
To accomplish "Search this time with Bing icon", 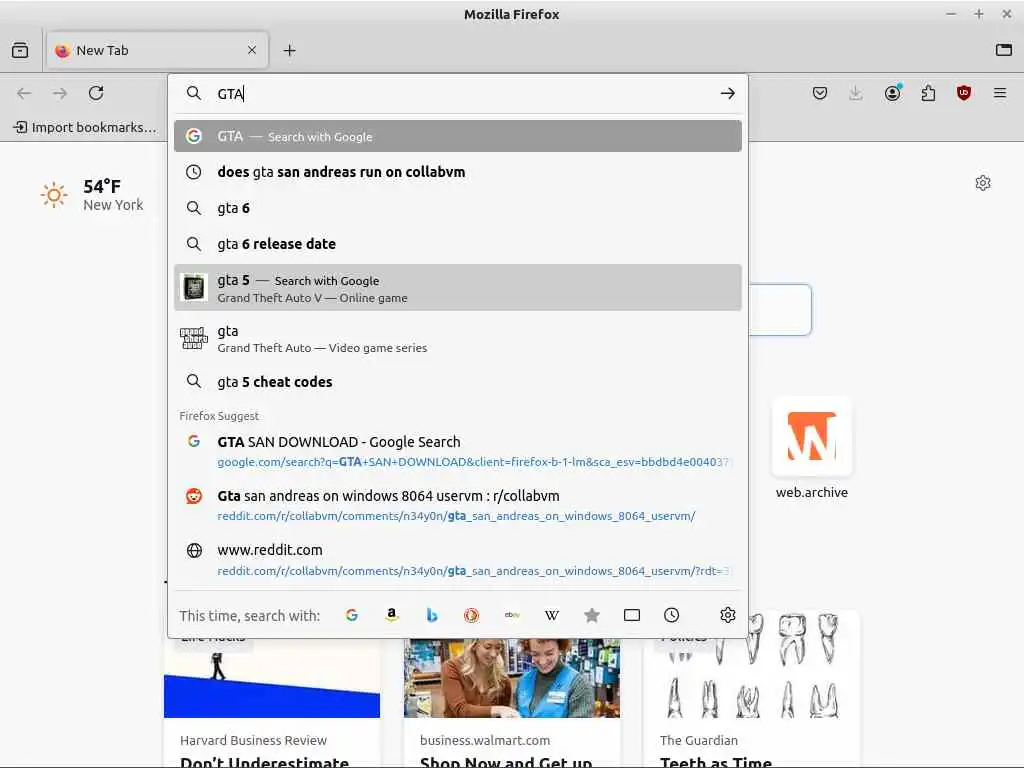I will [x=432, y=615].
